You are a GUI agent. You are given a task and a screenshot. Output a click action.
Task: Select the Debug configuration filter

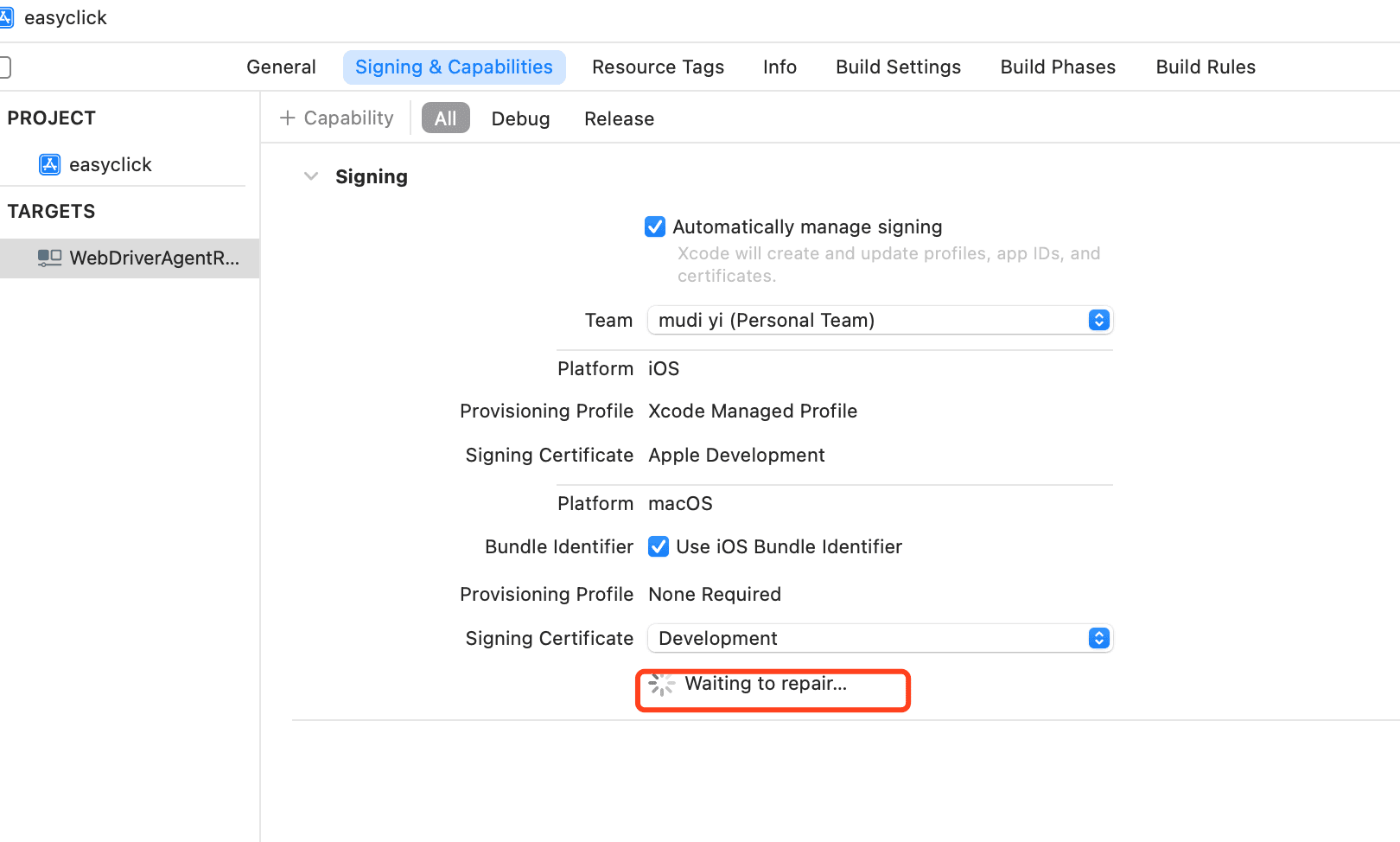coord(520,118)
